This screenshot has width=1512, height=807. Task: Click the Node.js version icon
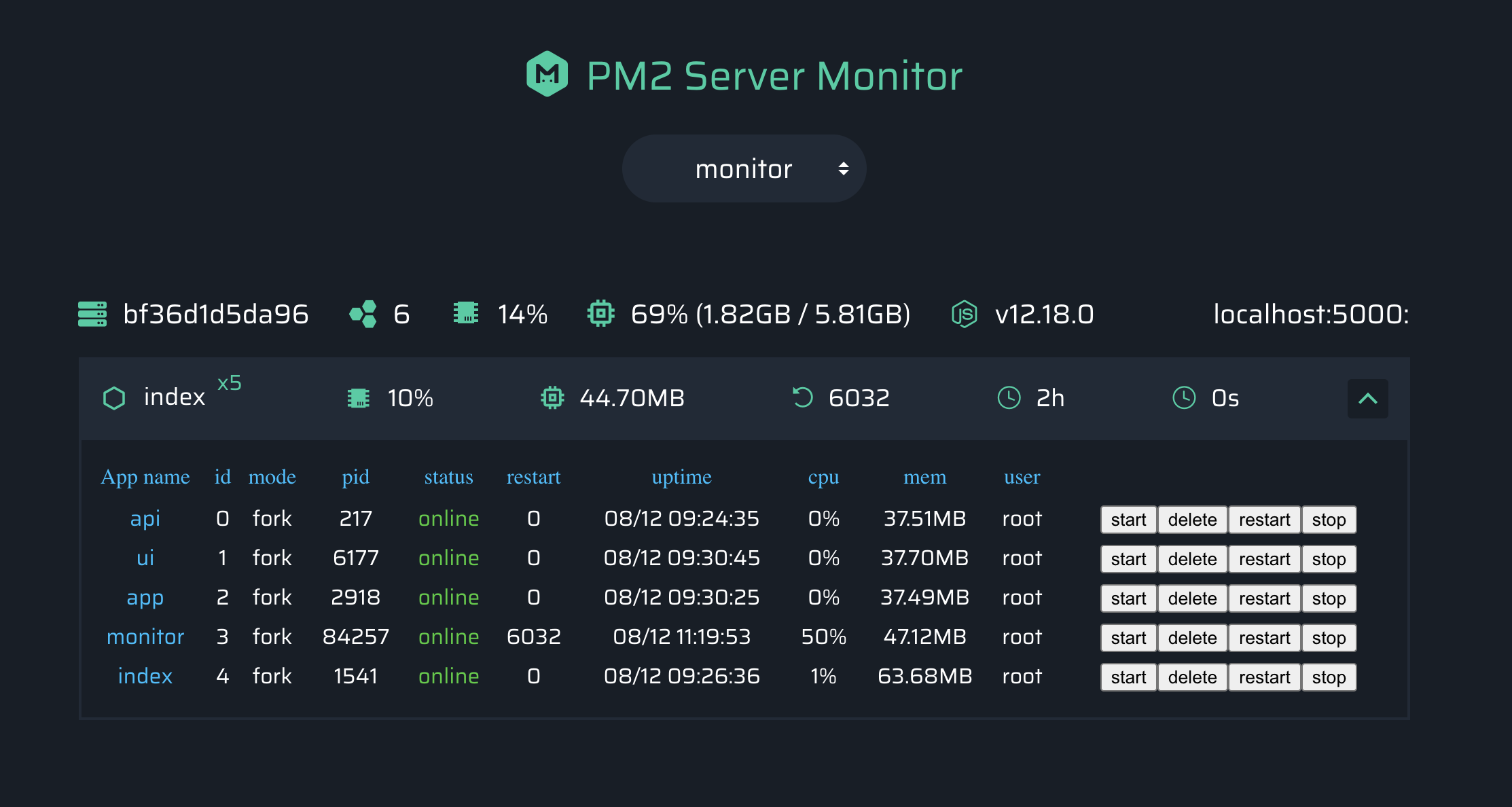[964, 314]
